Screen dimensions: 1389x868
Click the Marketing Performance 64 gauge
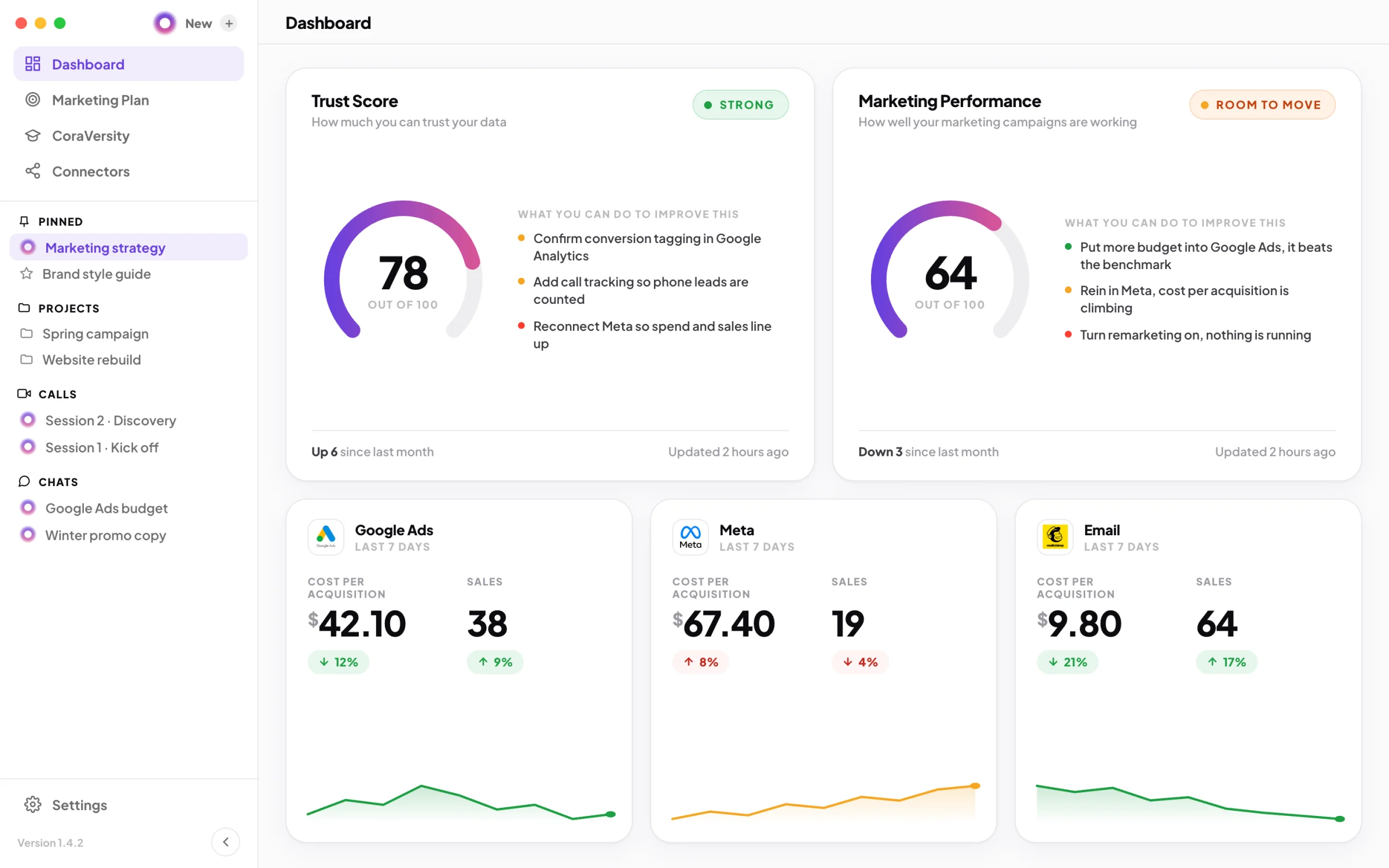(x=950, y=270)
